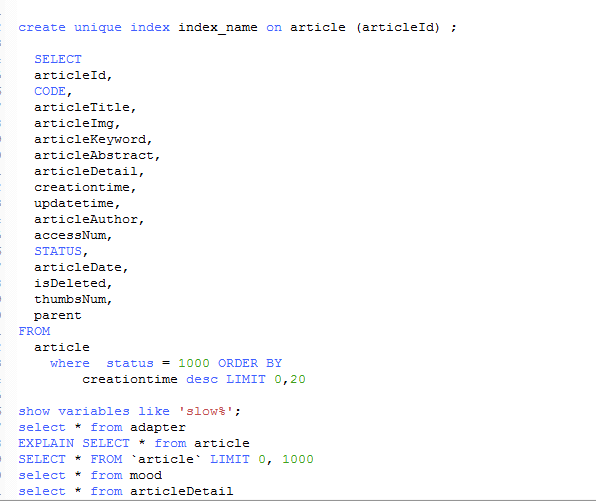Click the 'articleAuthor,' column line
The image size is (596, 501).
[x=89, y=219]
